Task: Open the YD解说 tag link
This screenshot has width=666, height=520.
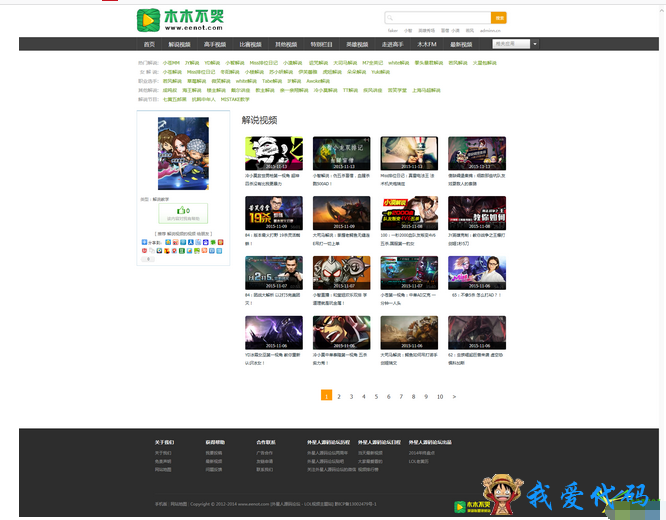Action: (212, 63)
